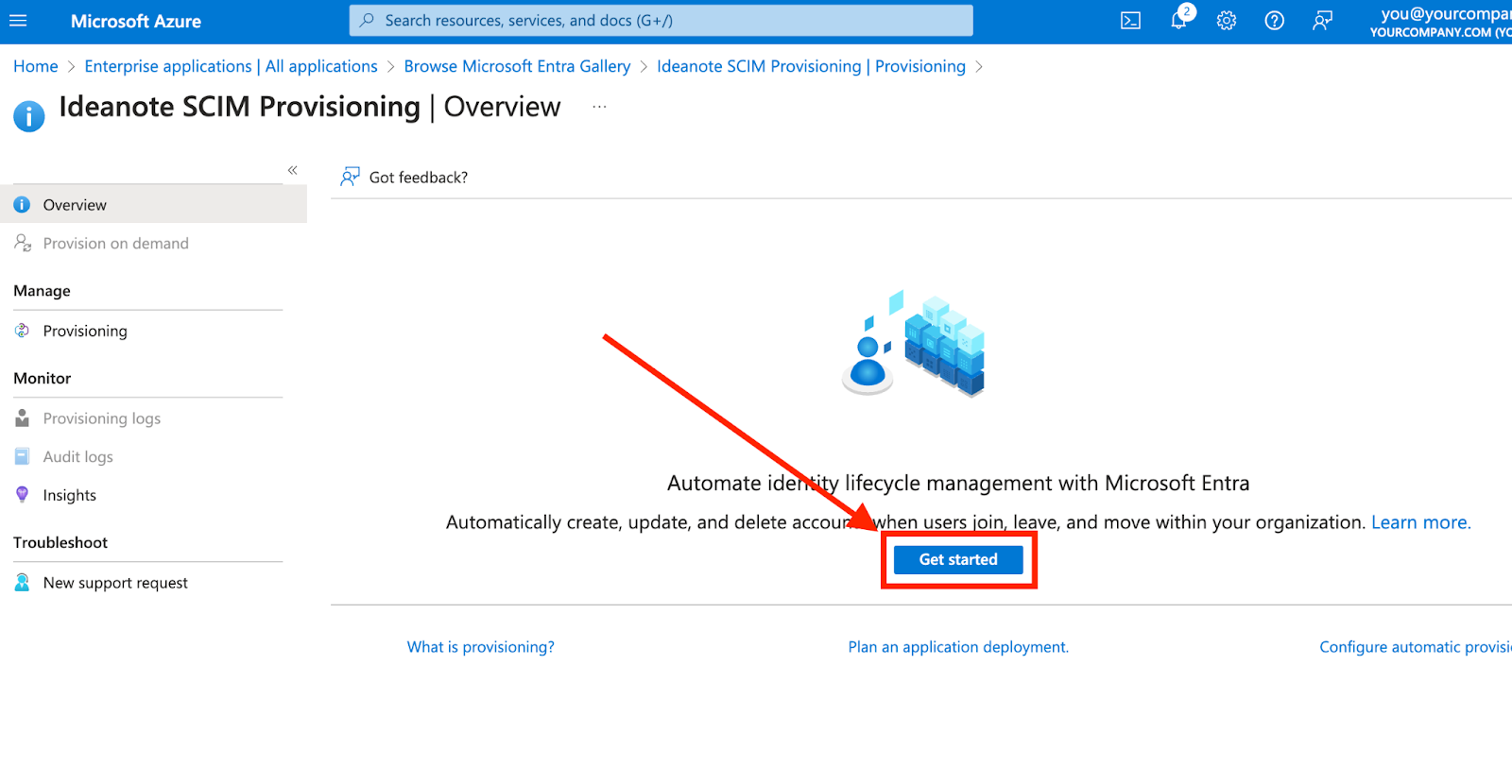The width and height of the screenshot is (1512, 784).
Task: Click the Insights lightbulb icon
Action: (x=22, y=494)
